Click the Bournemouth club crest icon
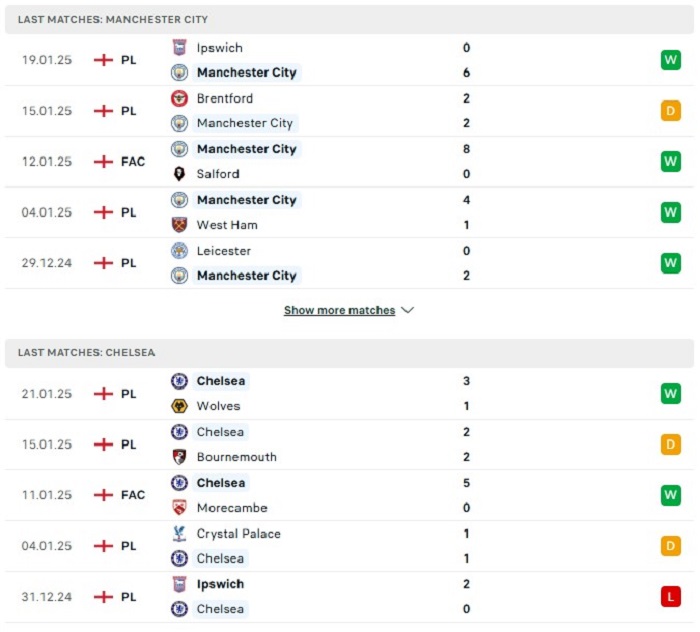This screenshot has height=632, width=700. click(x=179, y=457)
